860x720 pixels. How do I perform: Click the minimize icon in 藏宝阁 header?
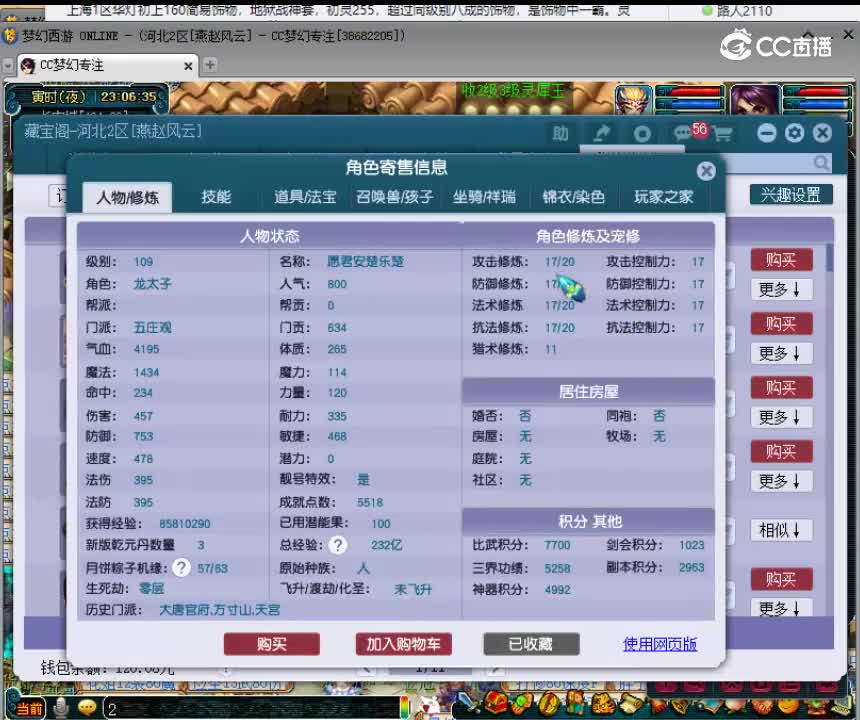coord(767,133)
